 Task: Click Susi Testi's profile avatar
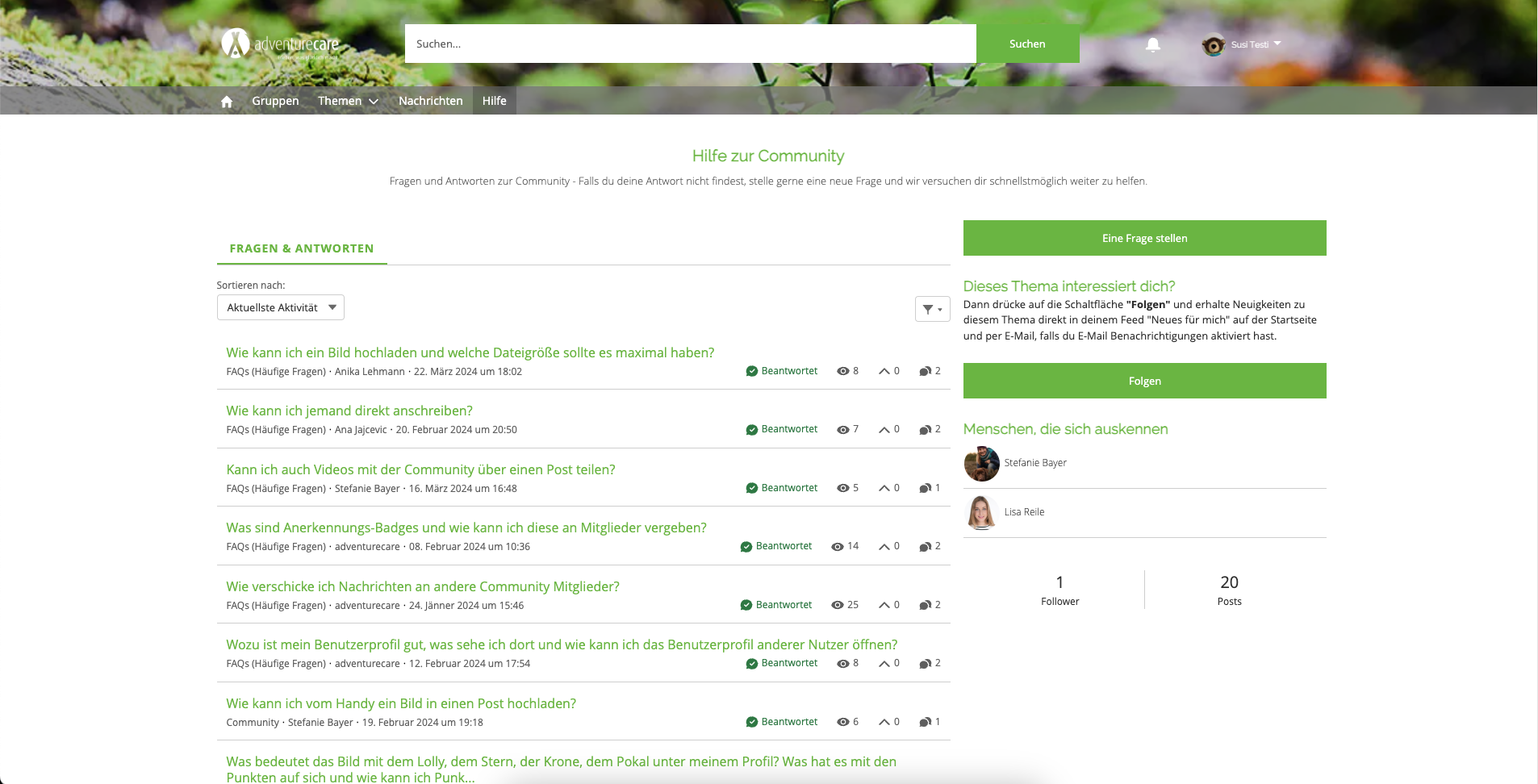1213,45
